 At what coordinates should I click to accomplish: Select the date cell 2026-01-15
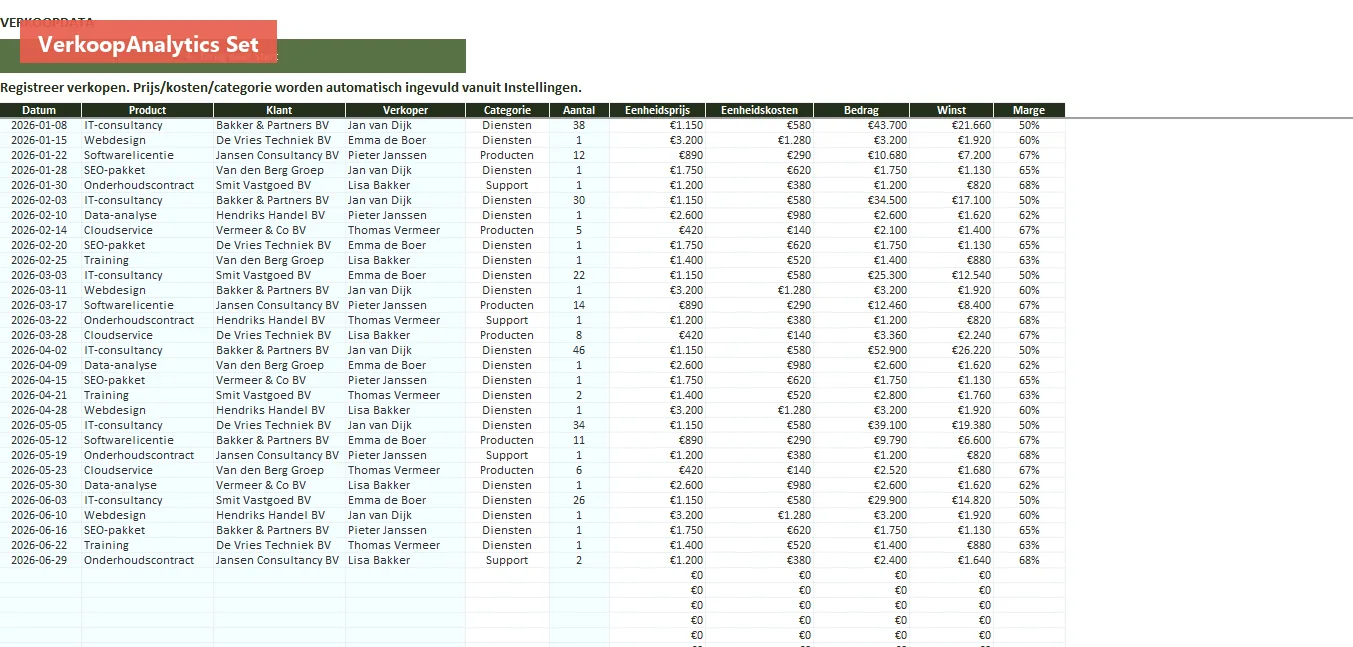pos(39,140)
